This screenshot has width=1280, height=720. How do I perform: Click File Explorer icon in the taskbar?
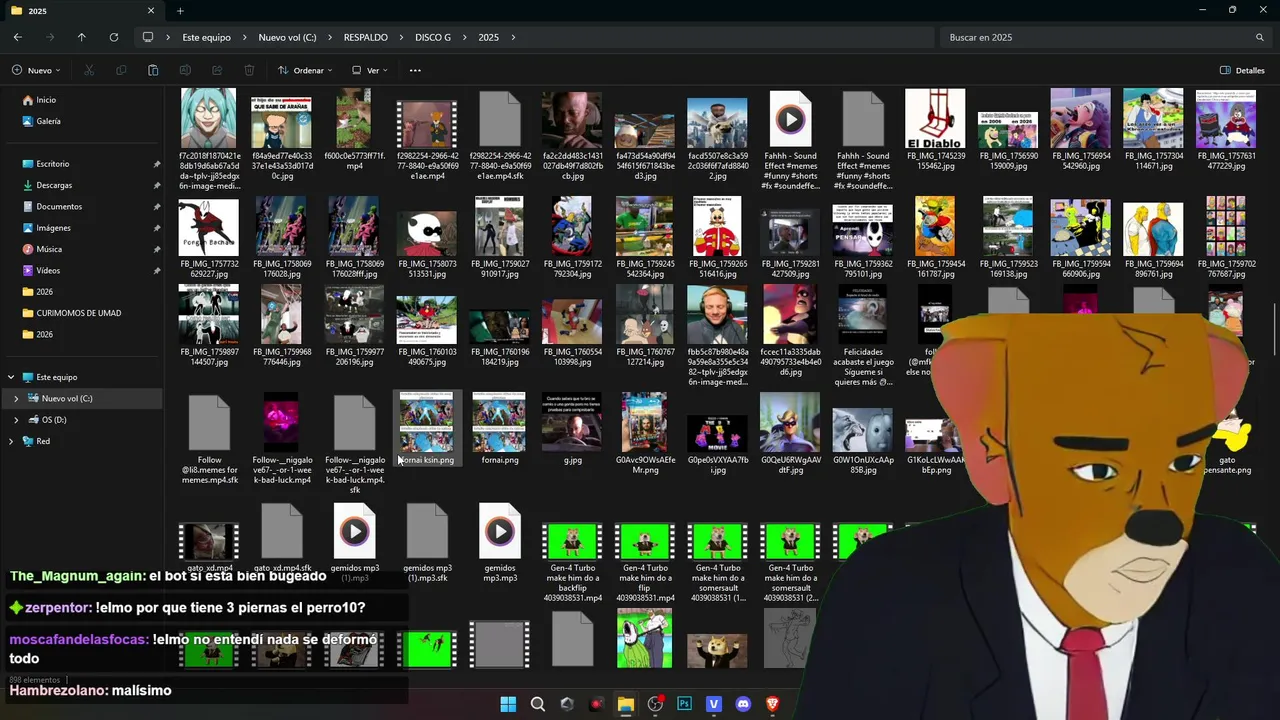tap(626, 704)
